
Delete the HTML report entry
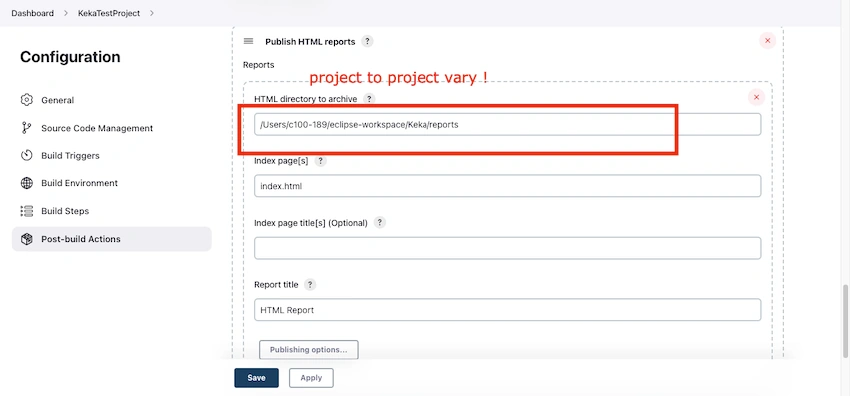click(756, 97)
